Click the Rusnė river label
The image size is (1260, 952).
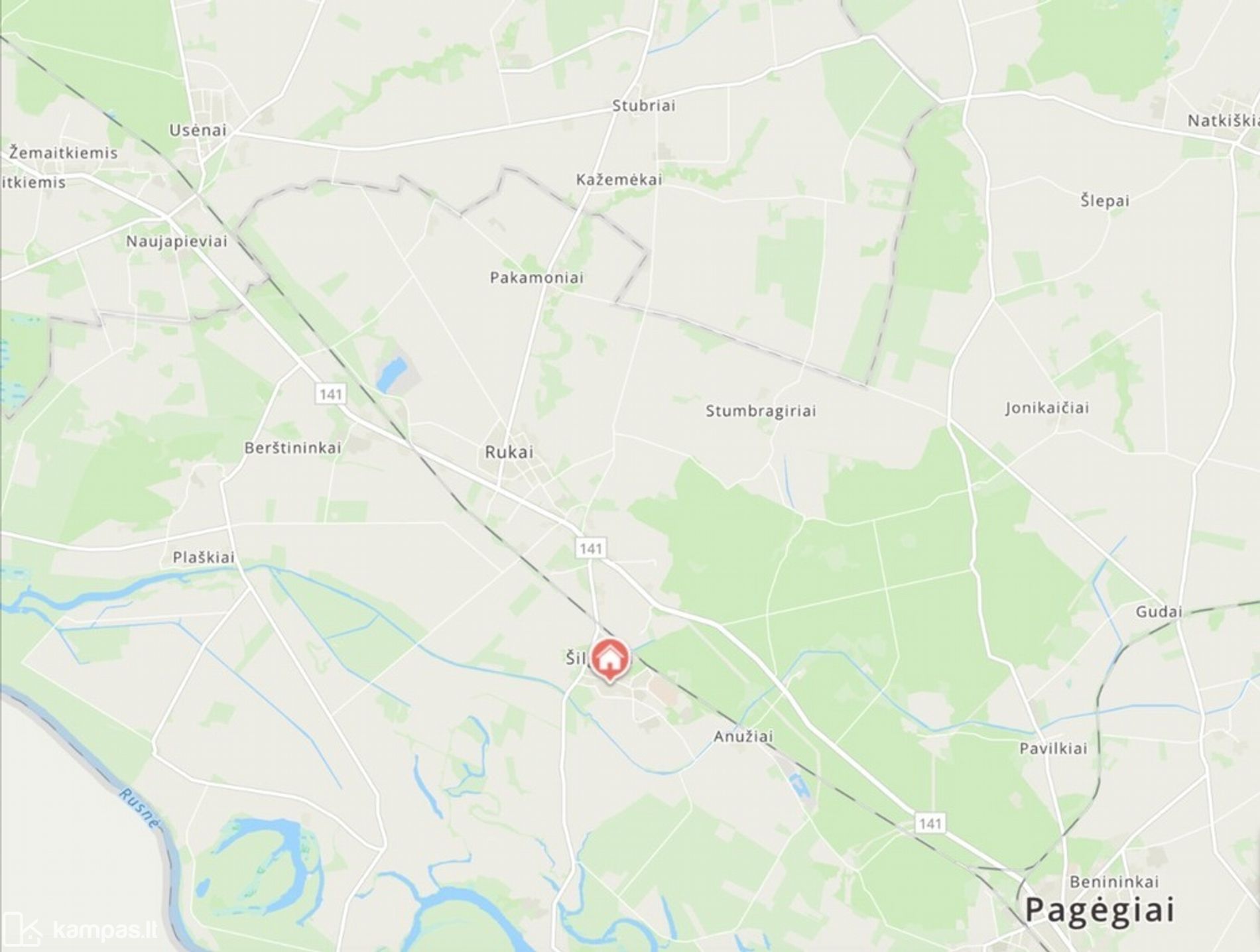(140, 808)
